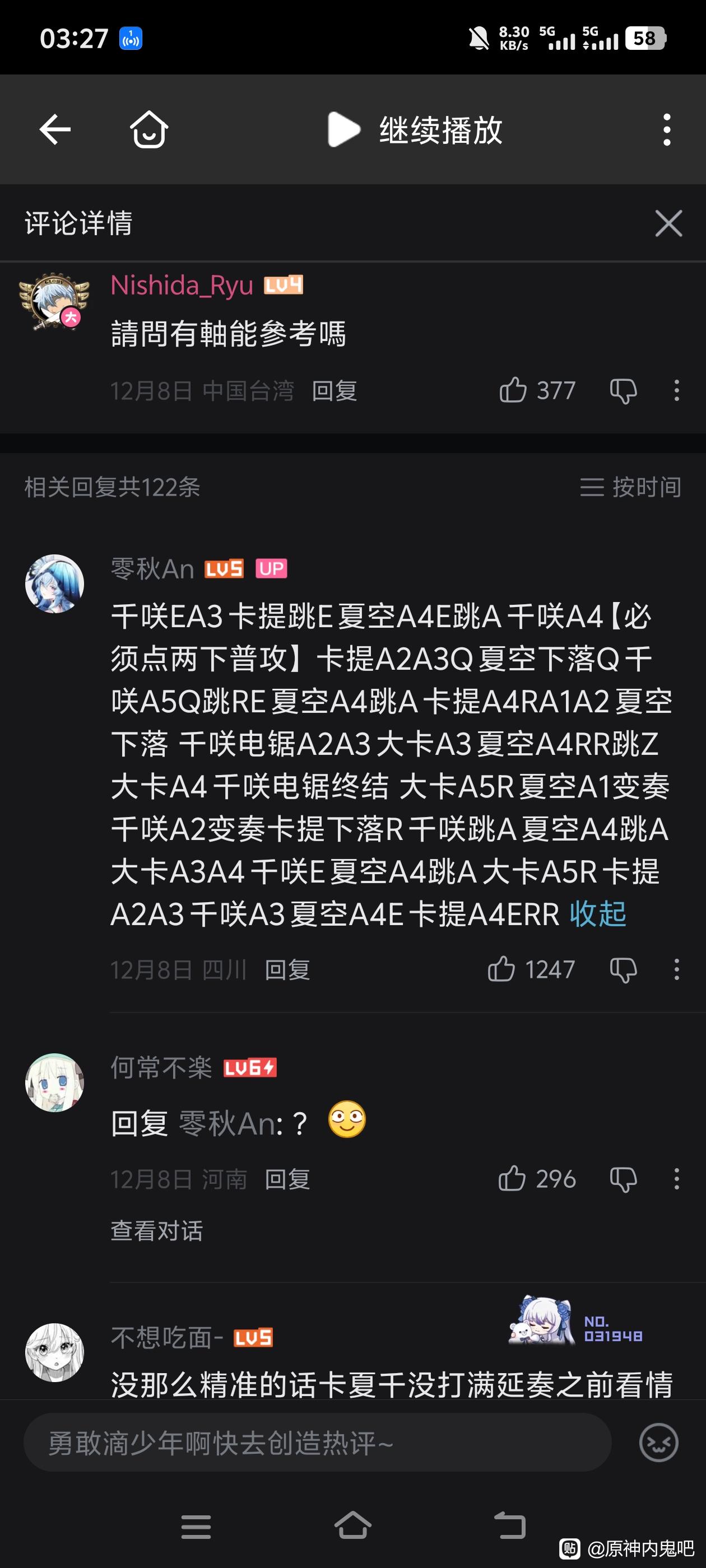Image resolution: width=706 pixels, height=1568 pixels.
Task: Change sort order via 按时间
Action: (x=630, y=487)
